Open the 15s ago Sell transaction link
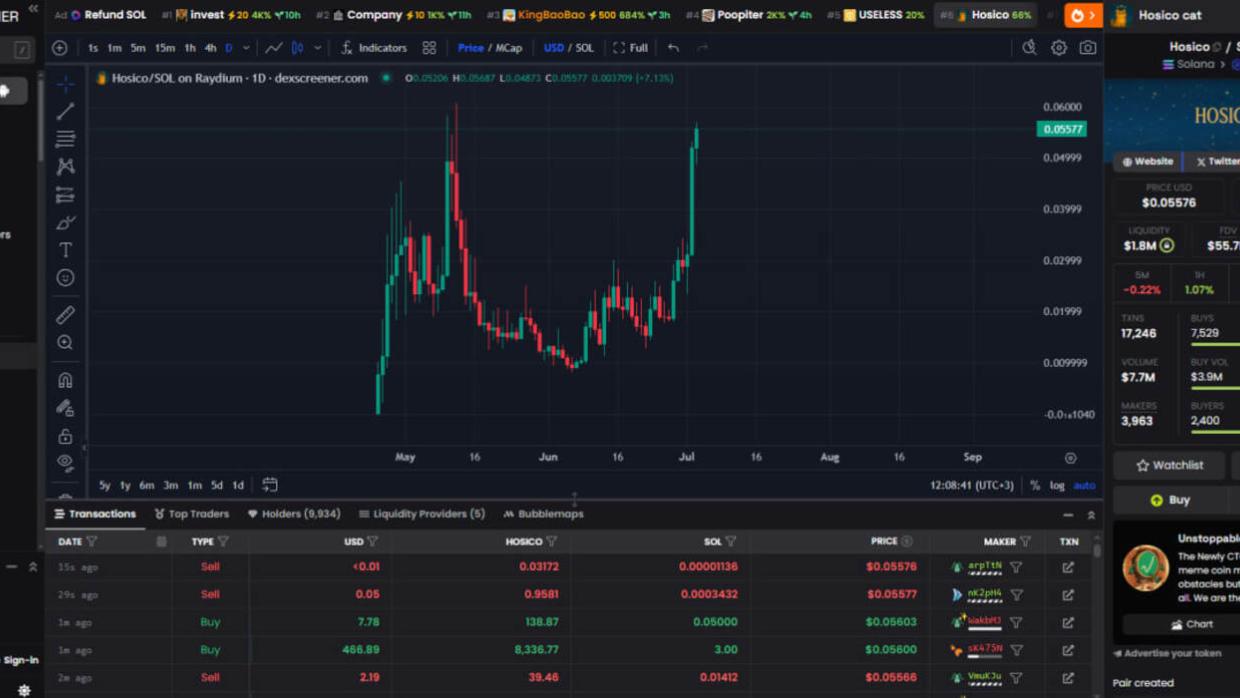Image resolution: width=1240 pixels, height=698 pixels. (x=1068, y=567)
